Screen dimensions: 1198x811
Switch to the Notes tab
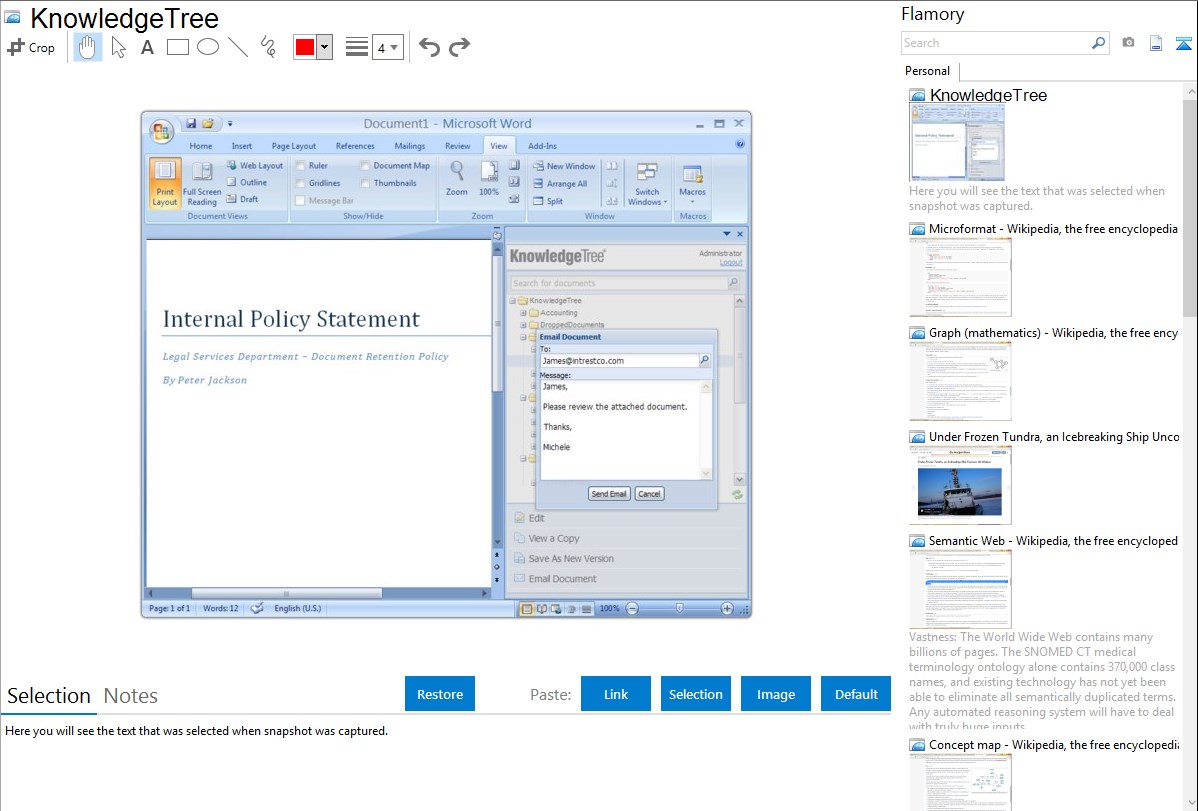[131, 696]
